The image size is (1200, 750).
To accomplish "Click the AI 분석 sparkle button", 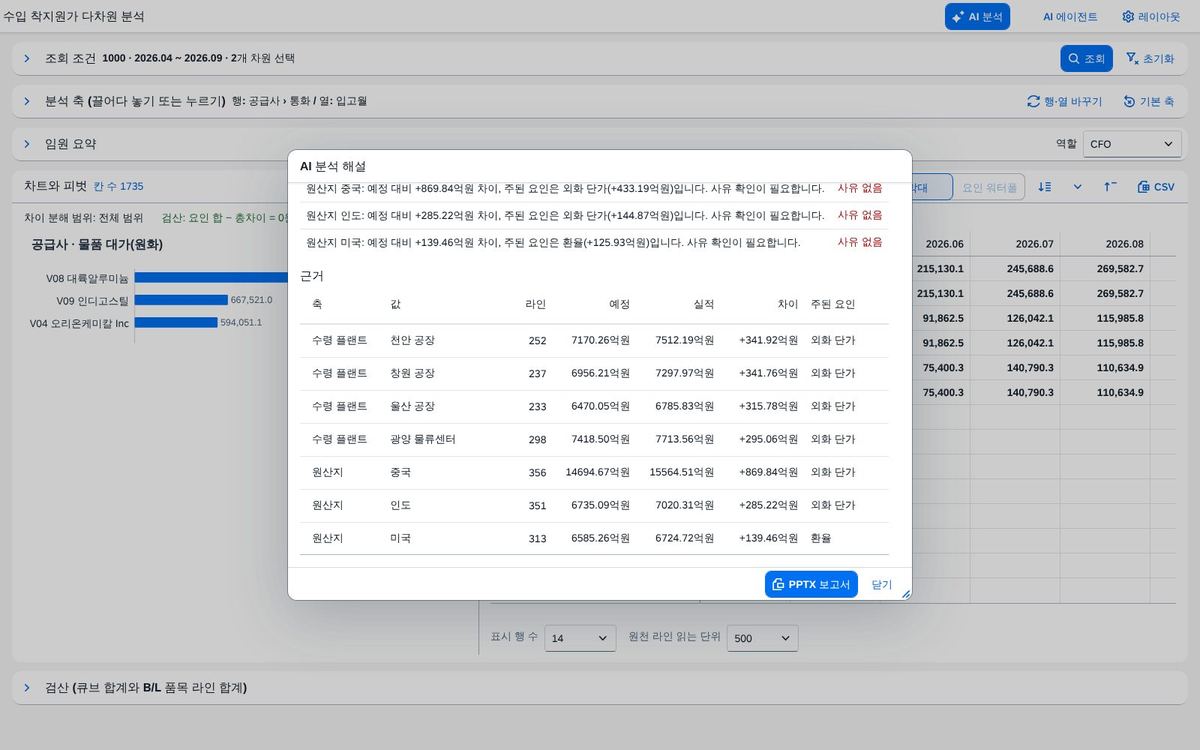I will (x=977, y=16).
